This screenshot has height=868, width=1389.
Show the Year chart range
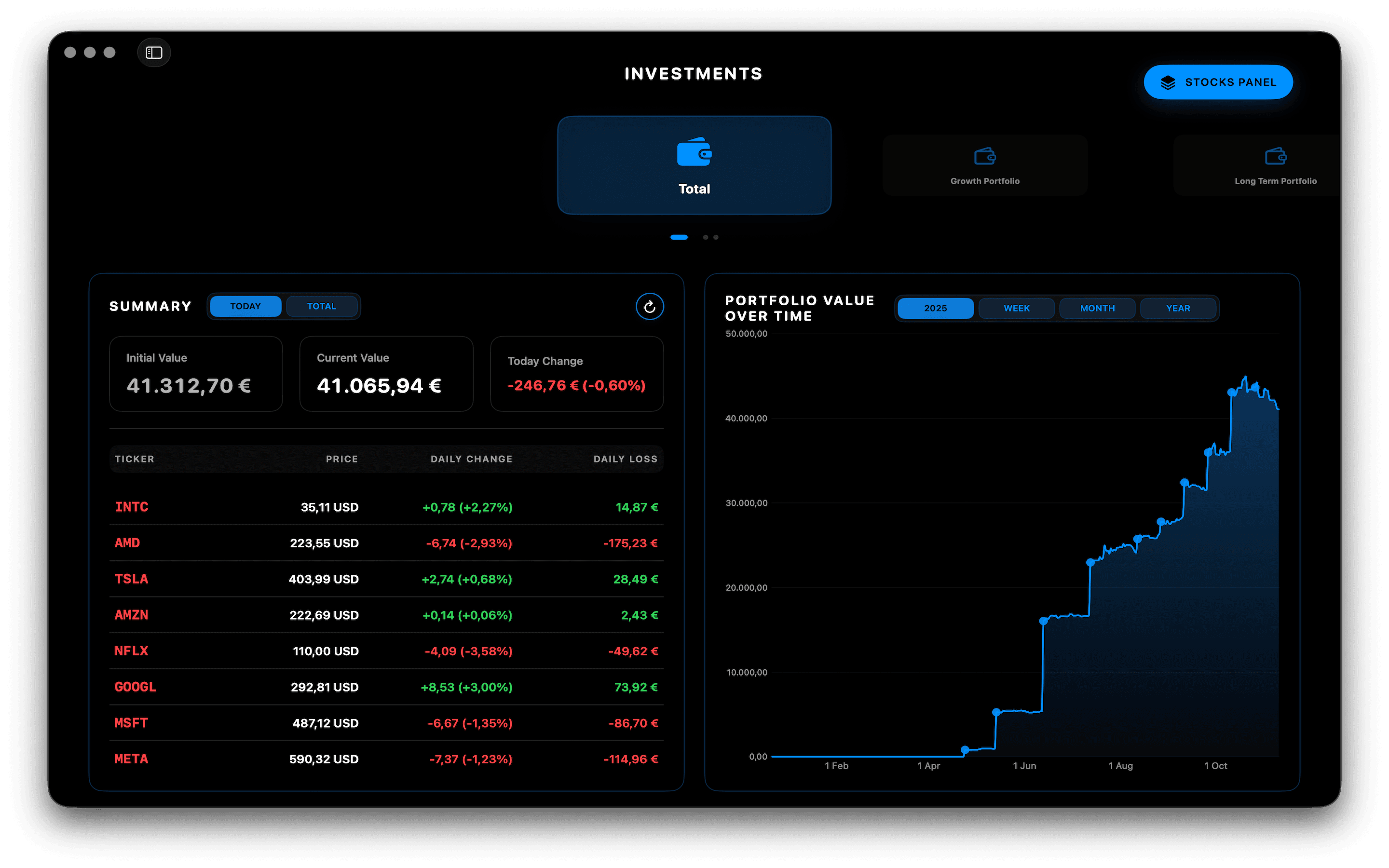[1178, 308]
